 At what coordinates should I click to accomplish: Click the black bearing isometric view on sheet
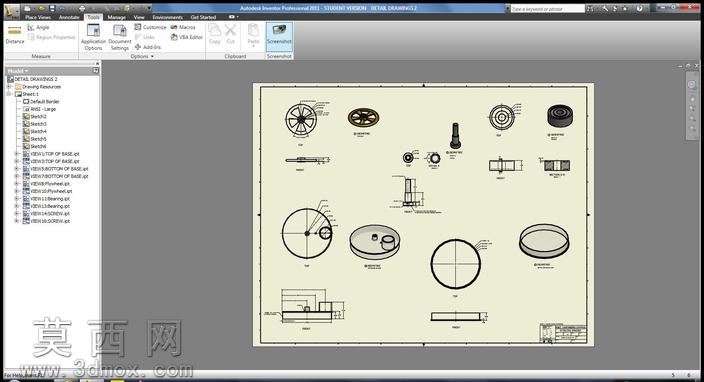[x=560, y=116]
